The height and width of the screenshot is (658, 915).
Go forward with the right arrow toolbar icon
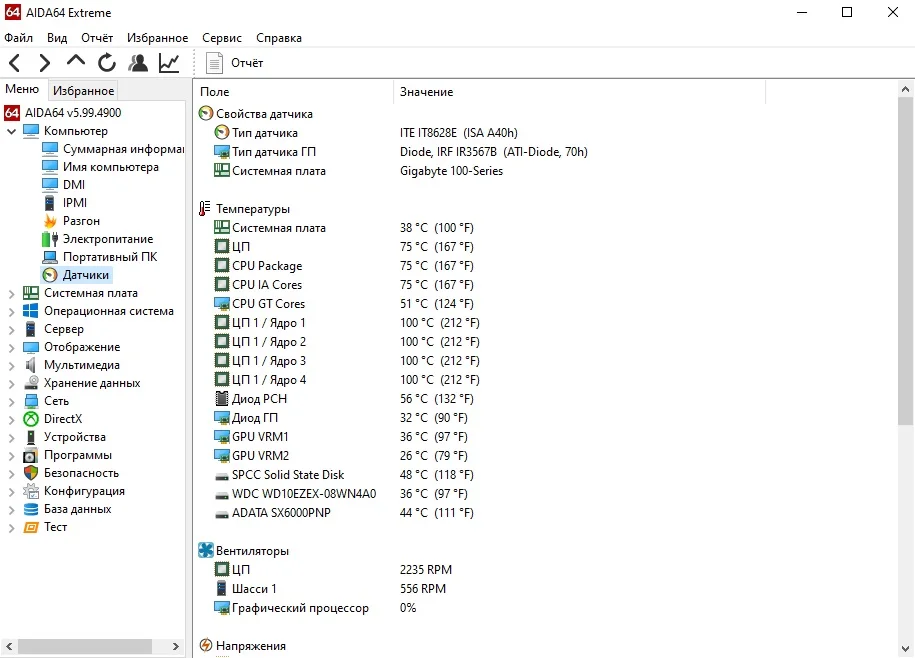[x=44, y=63]
